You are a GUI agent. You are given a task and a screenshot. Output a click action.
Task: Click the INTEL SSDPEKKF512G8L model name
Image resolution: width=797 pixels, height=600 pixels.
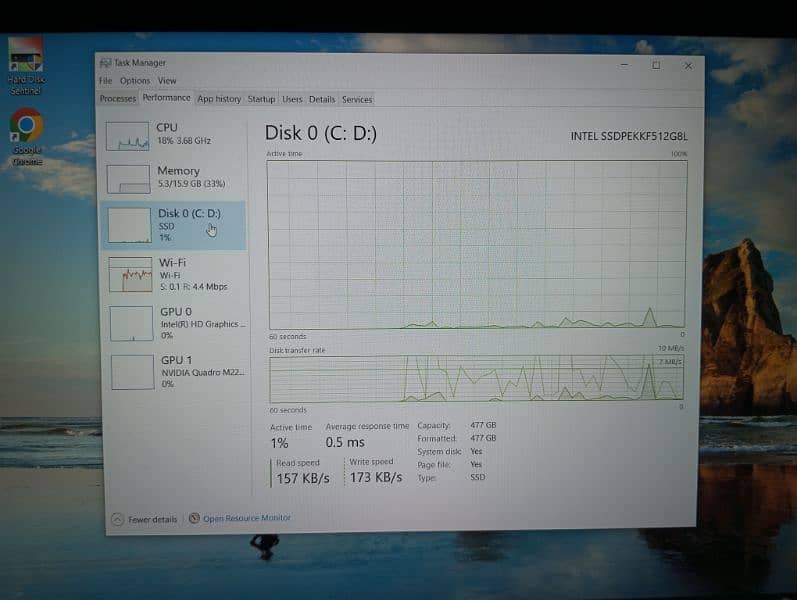629,136
